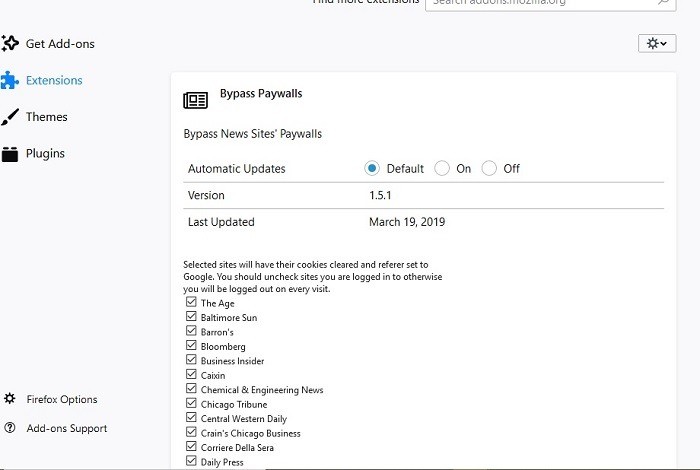Open Firefox Options link
The height and width of the screenshot is (470, 700).
point(62,399)
